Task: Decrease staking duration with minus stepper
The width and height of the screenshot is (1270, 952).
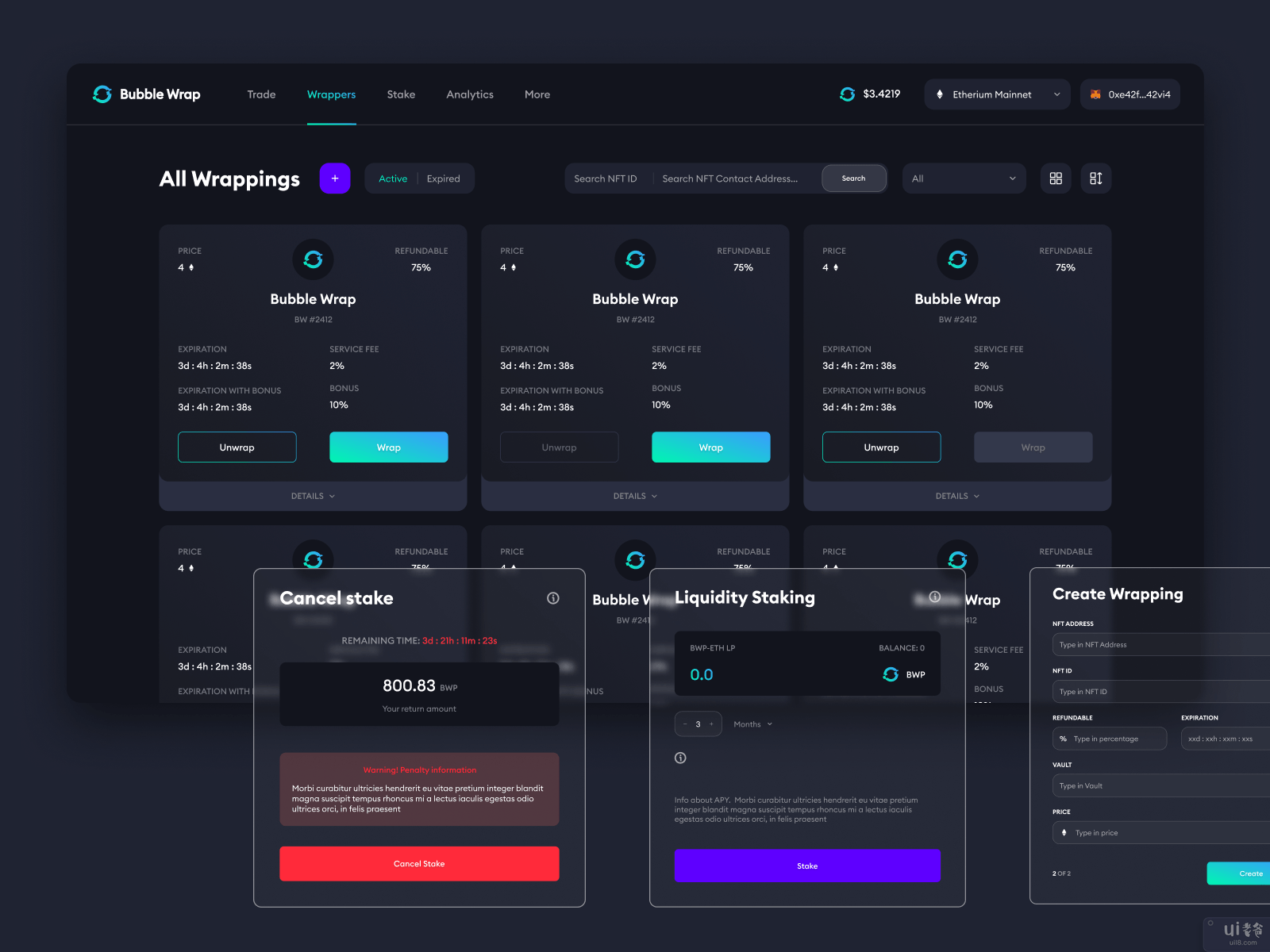Action: tap(685, 724)
